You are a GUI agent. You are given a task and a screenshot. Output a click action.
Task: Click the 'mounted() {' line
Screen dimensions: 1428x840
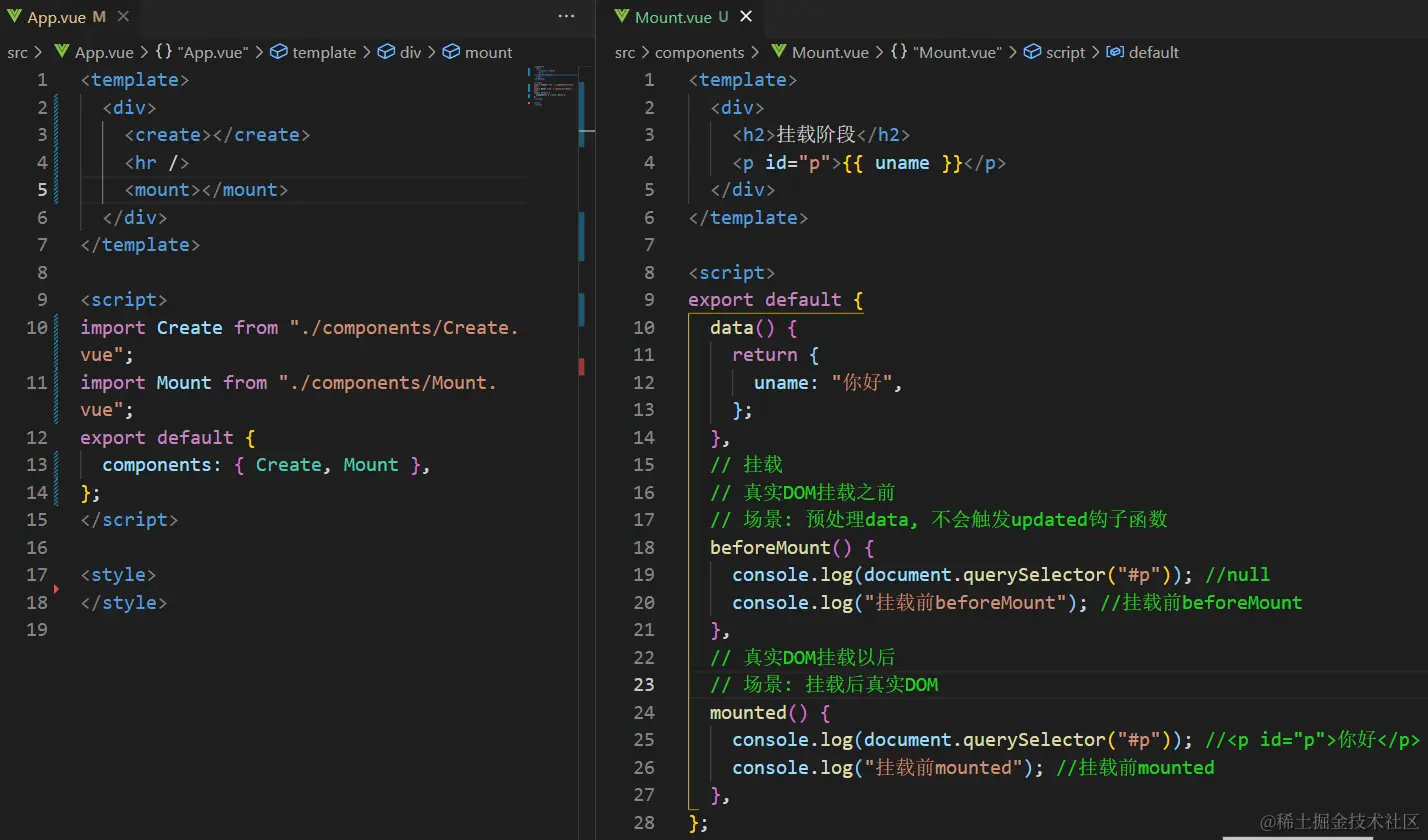coord(770,712)
